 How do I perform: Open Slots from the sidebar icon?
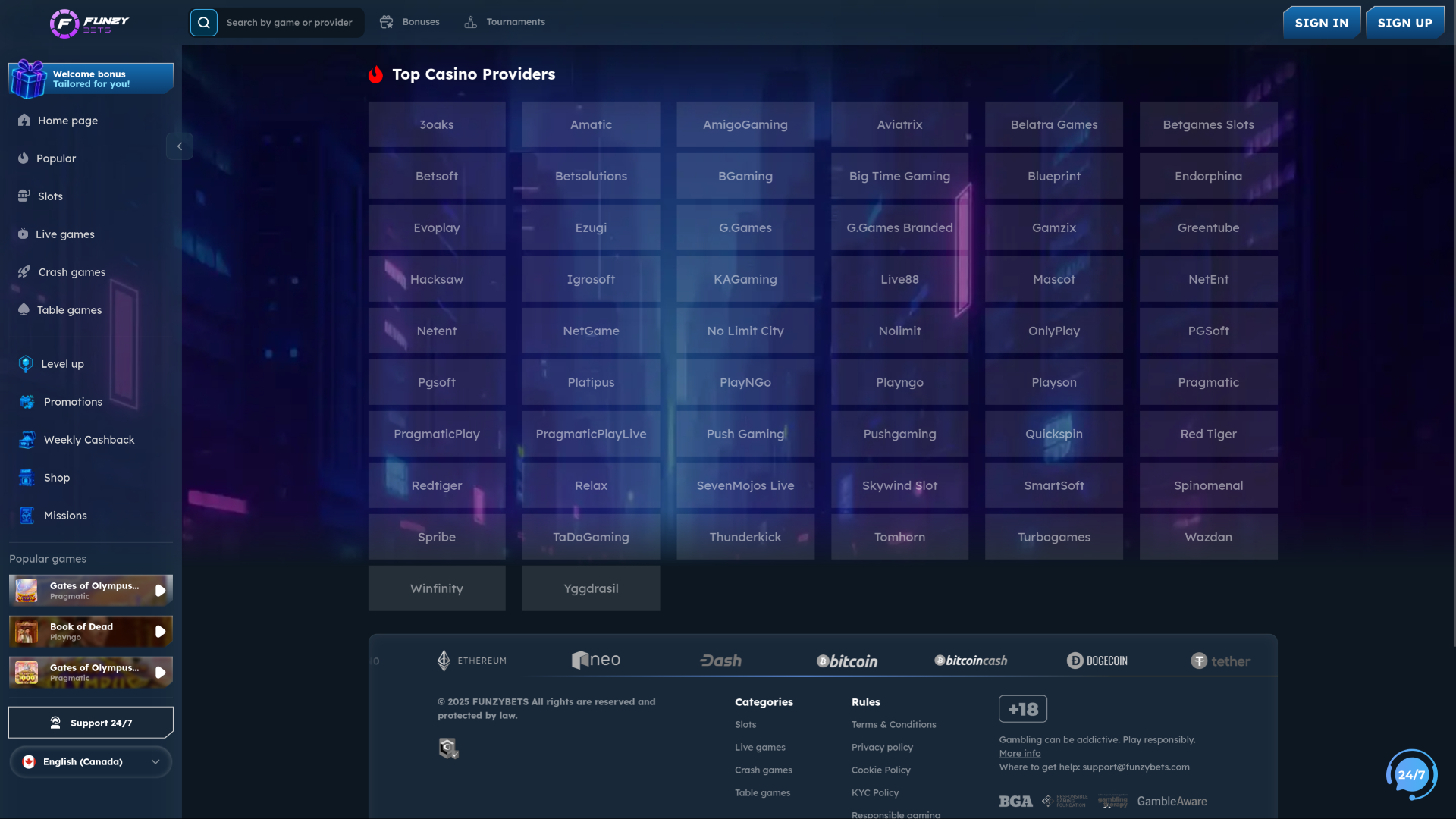23,196
